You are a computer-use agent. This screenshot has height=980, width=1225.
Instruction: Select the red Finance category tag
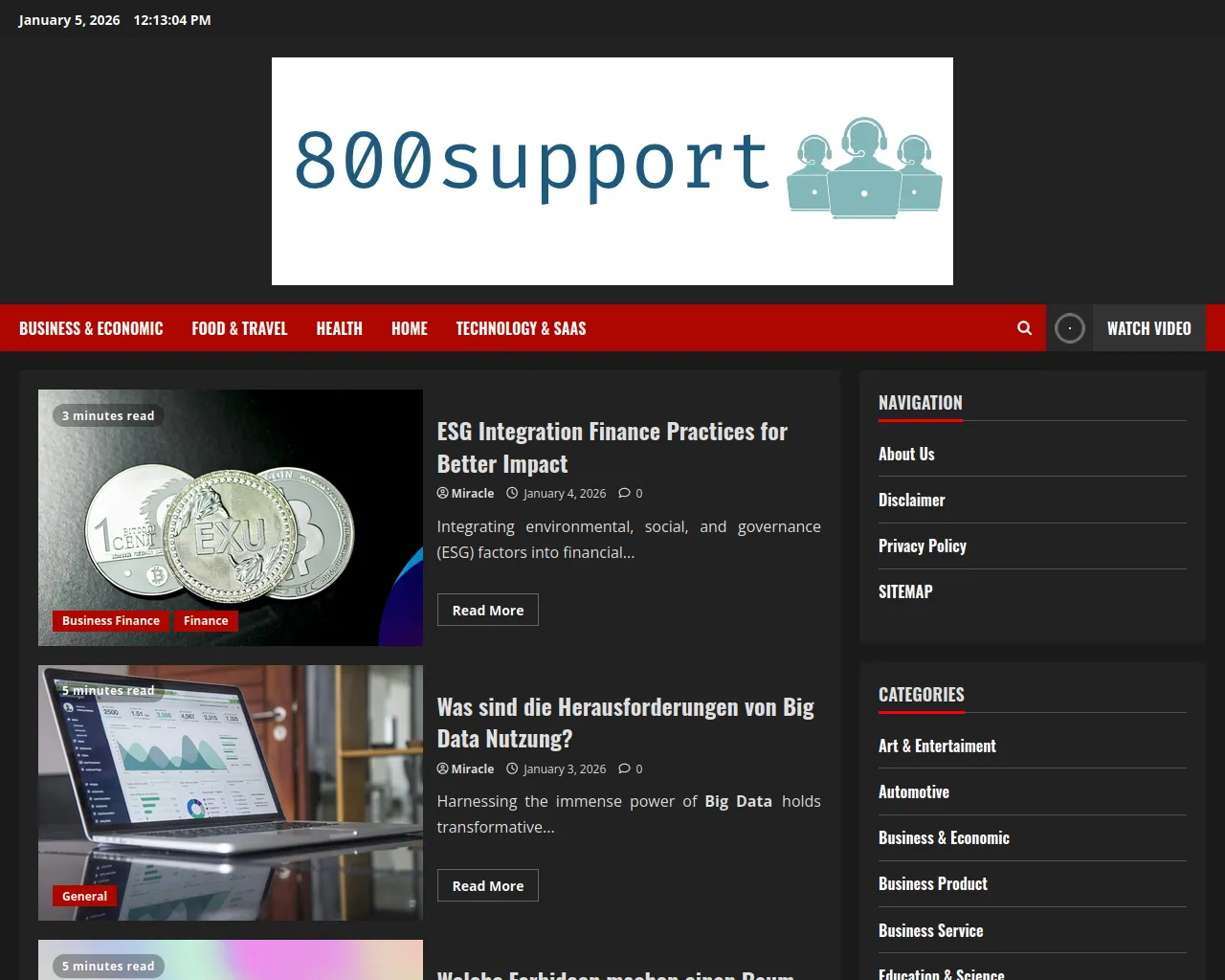(x=206, y=620)
